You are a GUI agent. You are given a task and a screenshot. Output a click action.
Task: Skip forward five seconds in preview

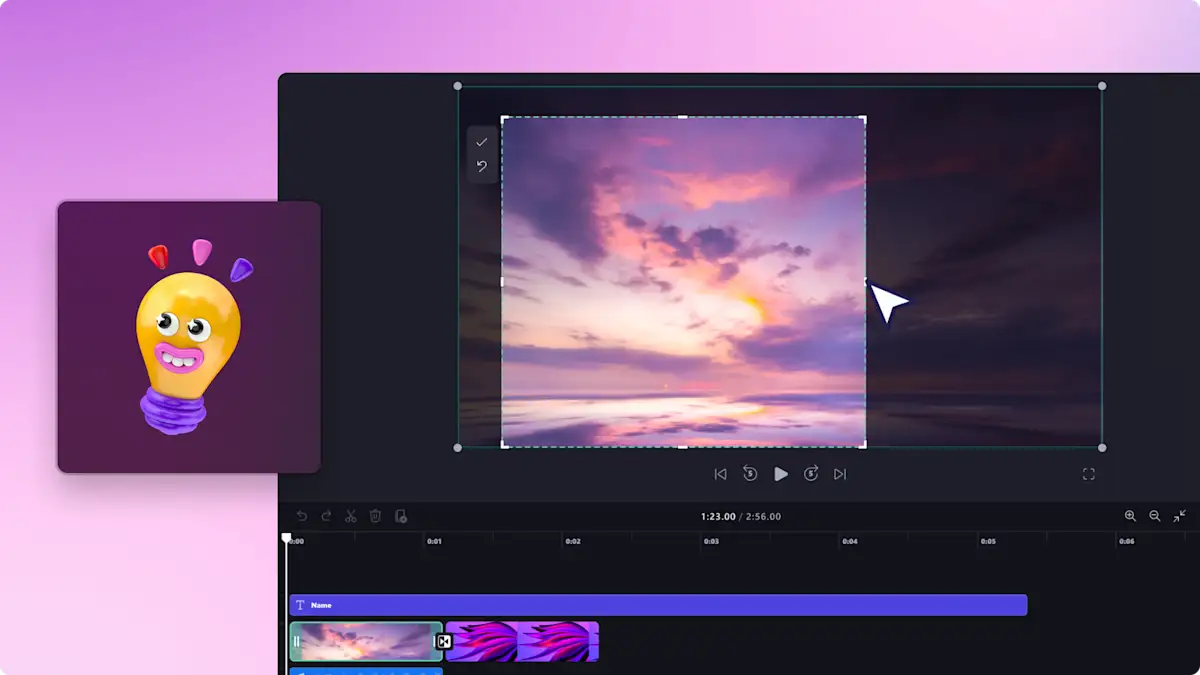811,474
